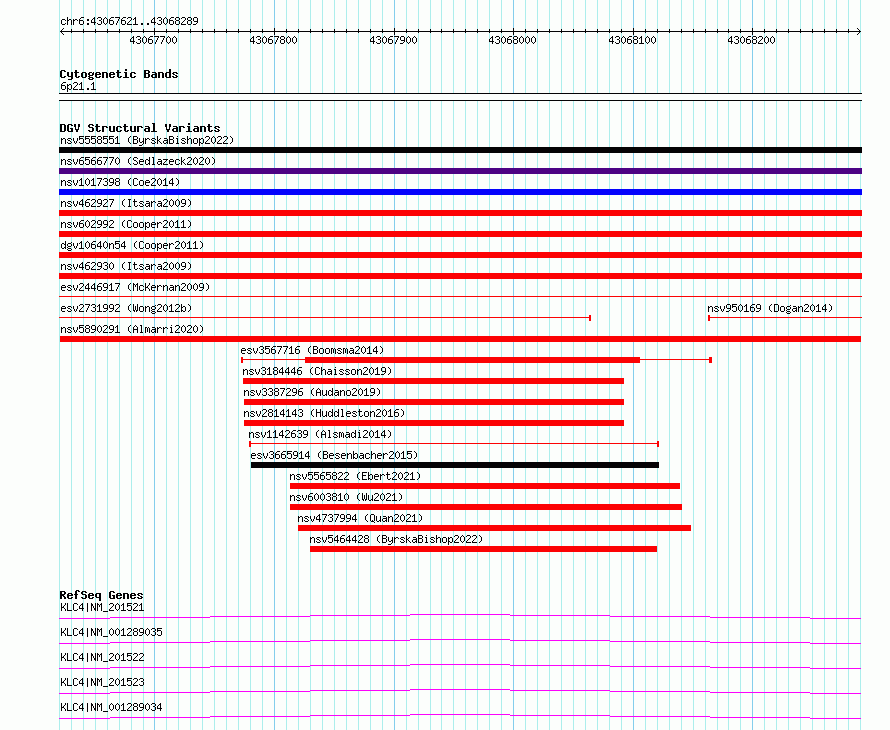Select the 6p21.1 band label

(78, 86)
